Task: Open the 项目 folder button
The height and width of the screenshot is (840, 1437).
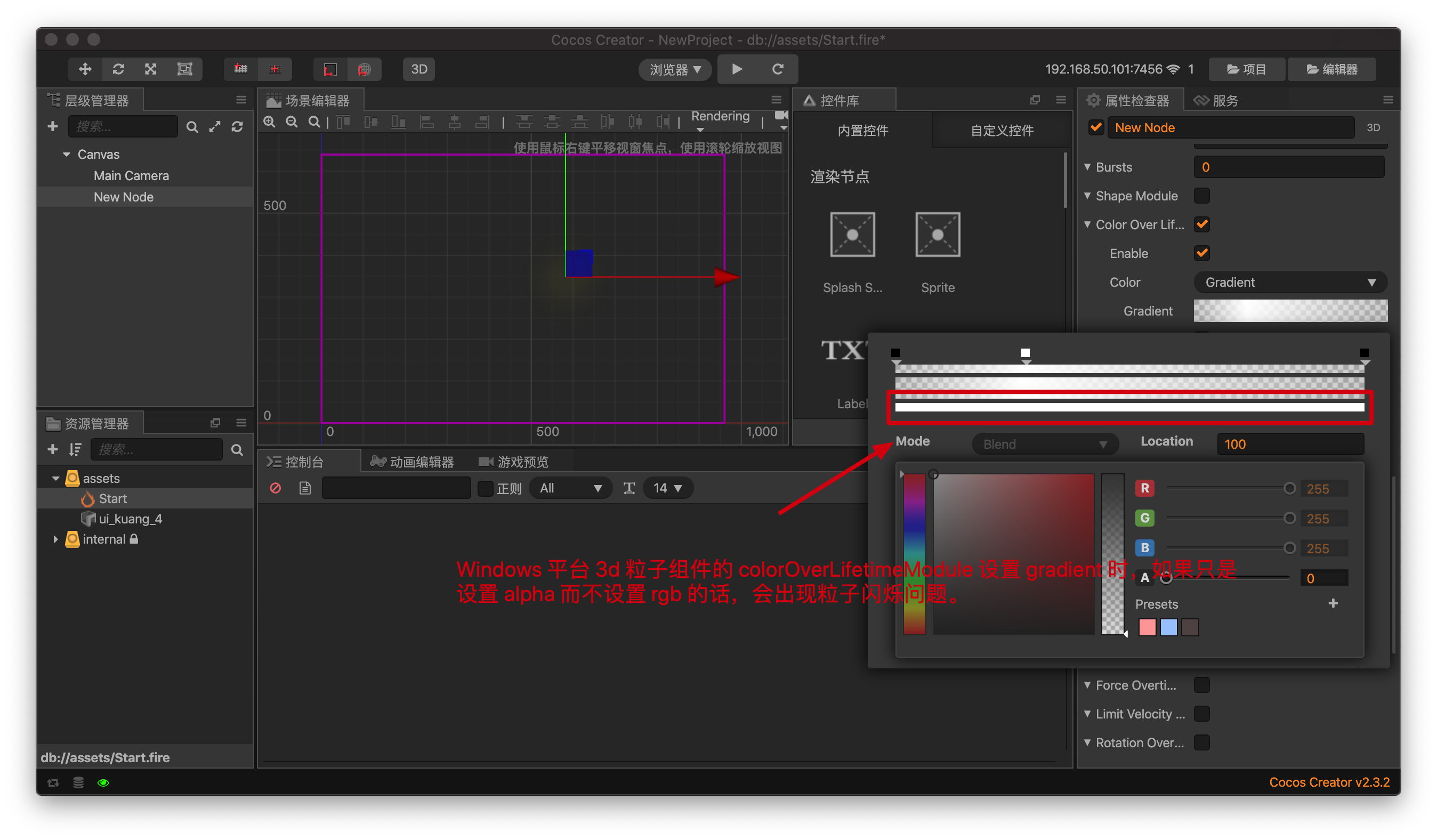Action: click(1247, 69)
